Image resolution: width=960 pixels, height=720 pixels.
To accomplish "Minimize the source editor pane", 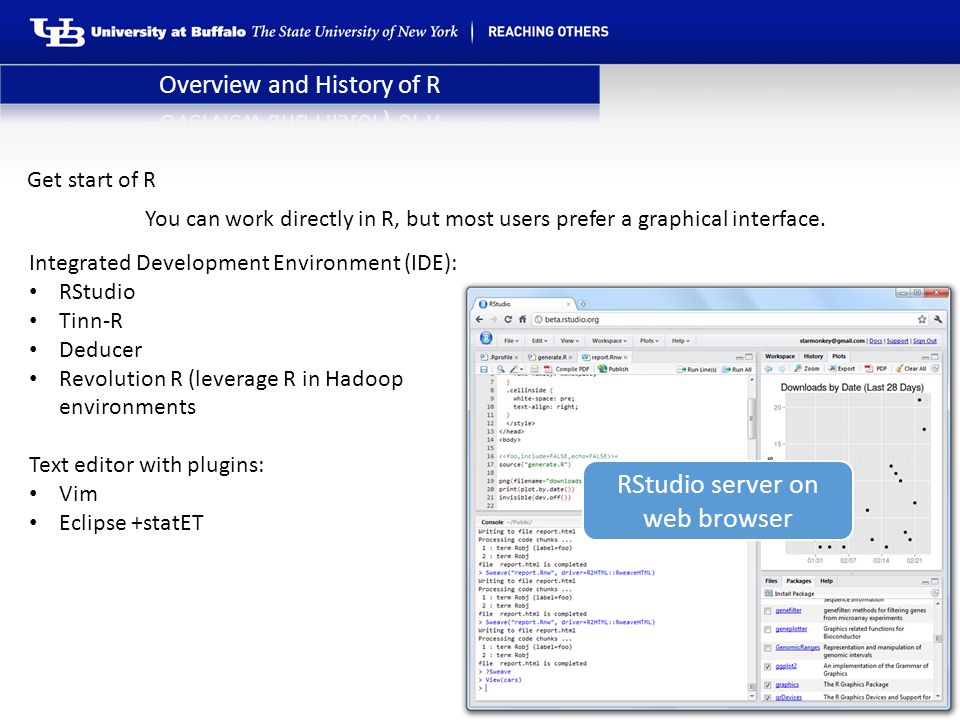I will 739,357.
